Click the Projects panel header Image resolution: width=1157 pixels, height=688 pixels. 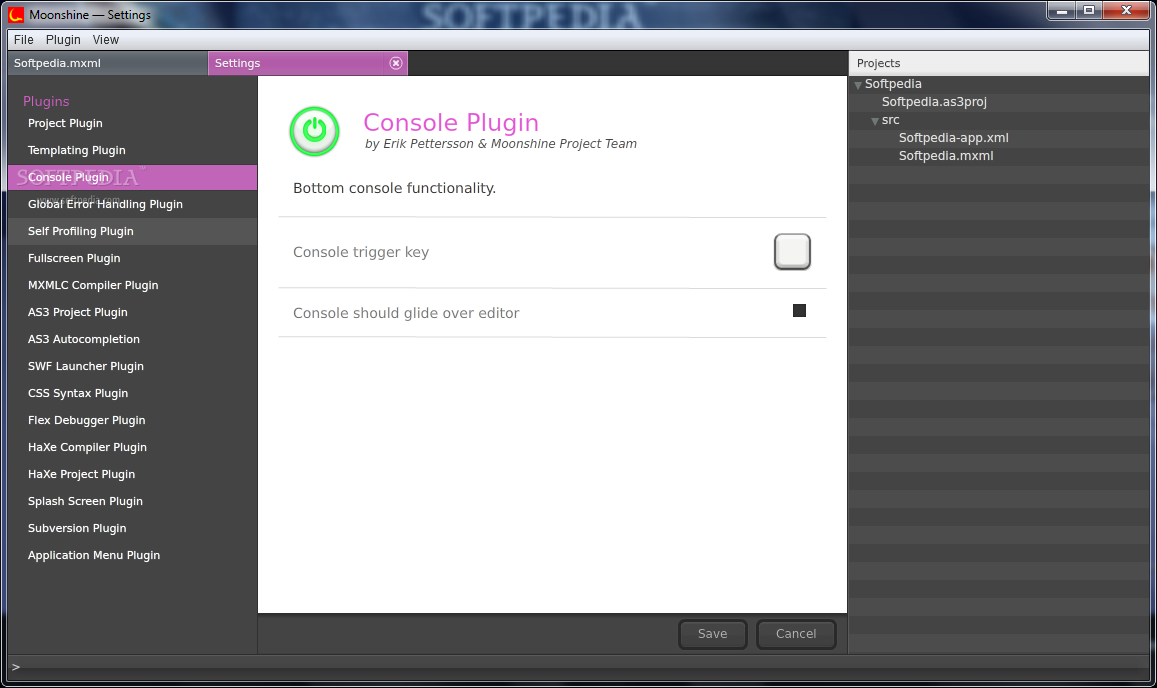tap(999, 63)
